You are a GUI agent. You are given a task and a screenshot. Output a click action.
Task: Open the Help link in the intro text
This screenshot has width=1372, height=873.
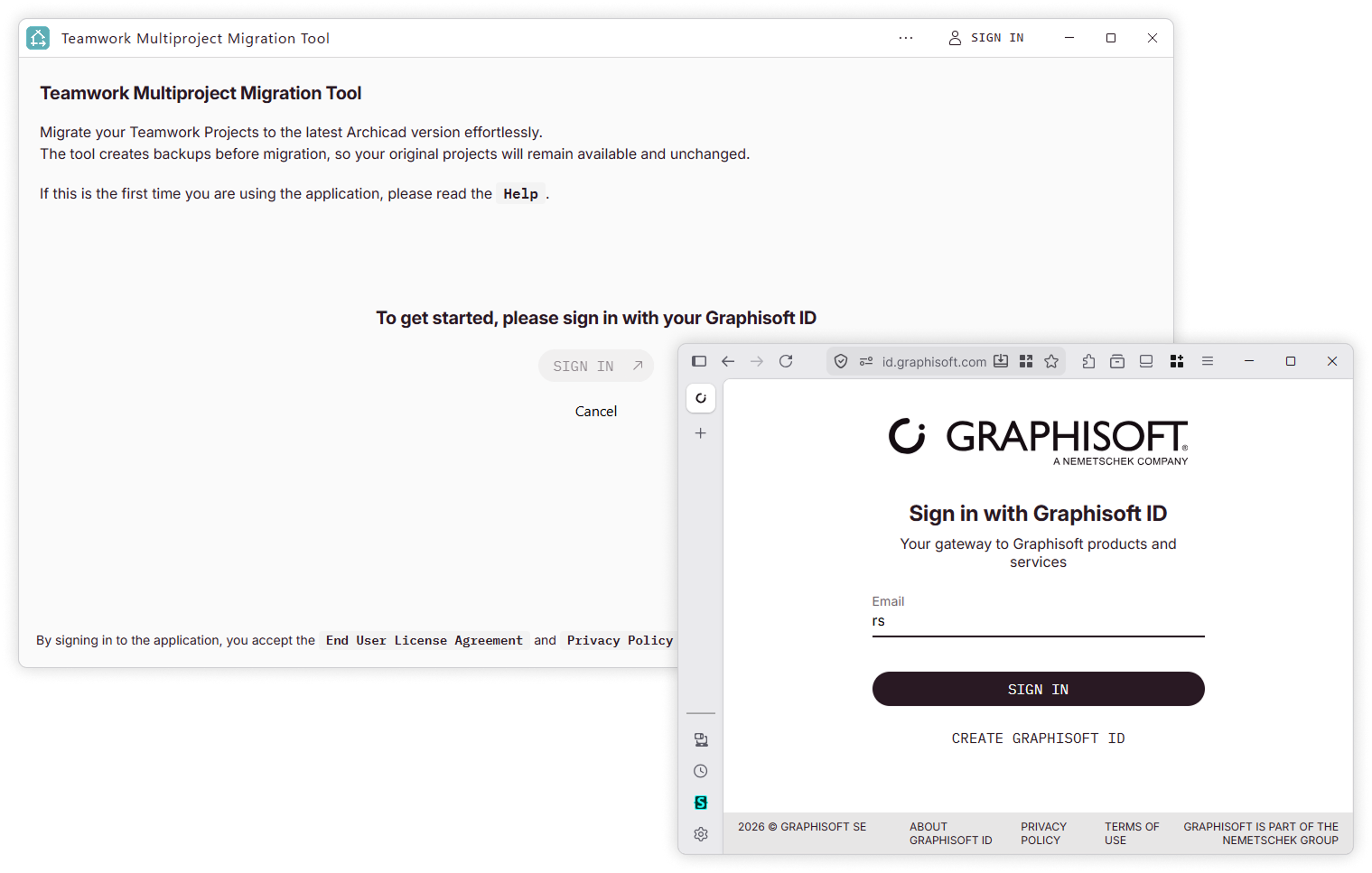click(x=520, y=194)
